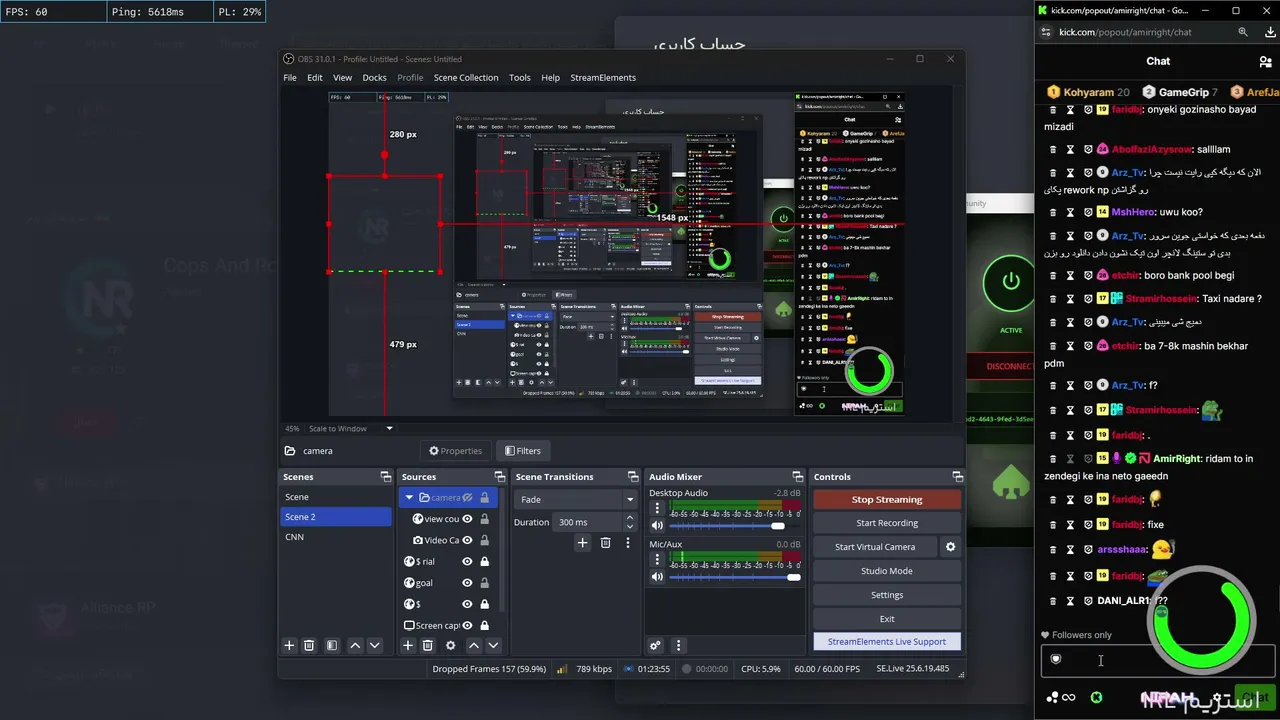Open scene filters icon in Scenes panel
The height and width of the screenshot is (720, 1280).
tap(332, 646)
